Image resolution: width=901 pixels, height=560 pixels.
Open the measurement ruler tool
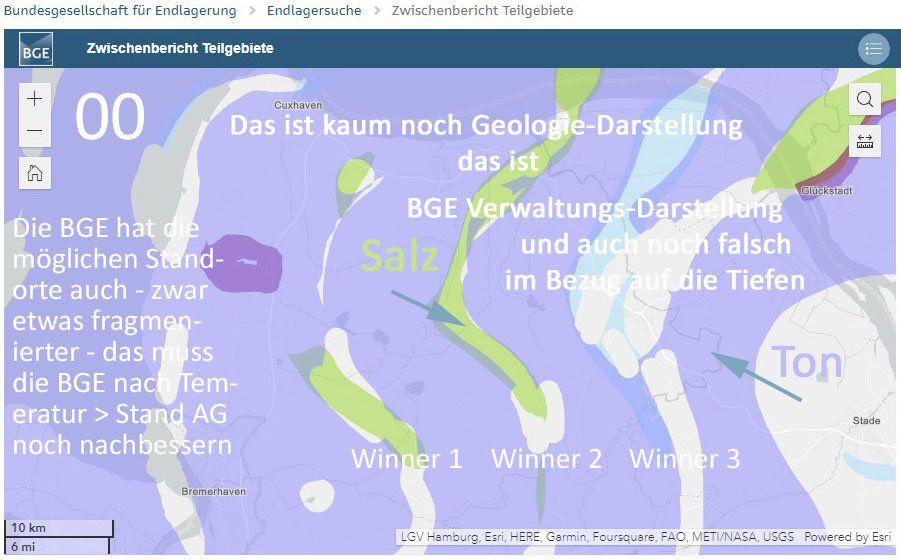point(865,141)
